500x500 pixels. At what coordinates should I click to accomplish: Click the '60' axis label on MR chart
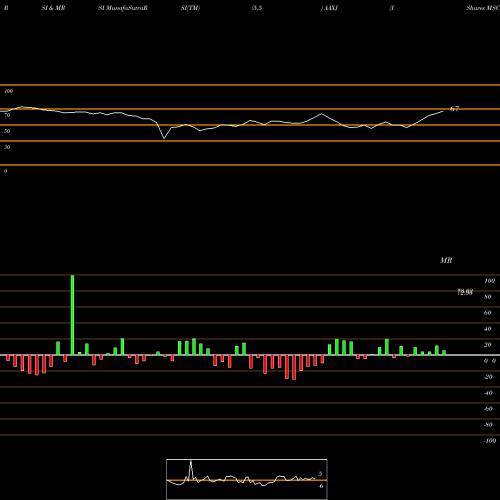click(488, 313)
